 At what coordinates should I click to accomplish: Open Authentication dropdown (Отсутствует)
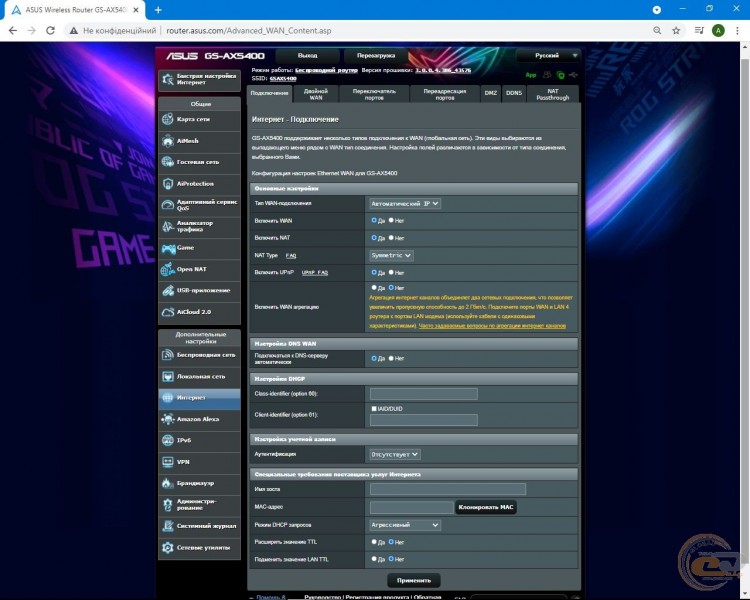click(395, 455)
